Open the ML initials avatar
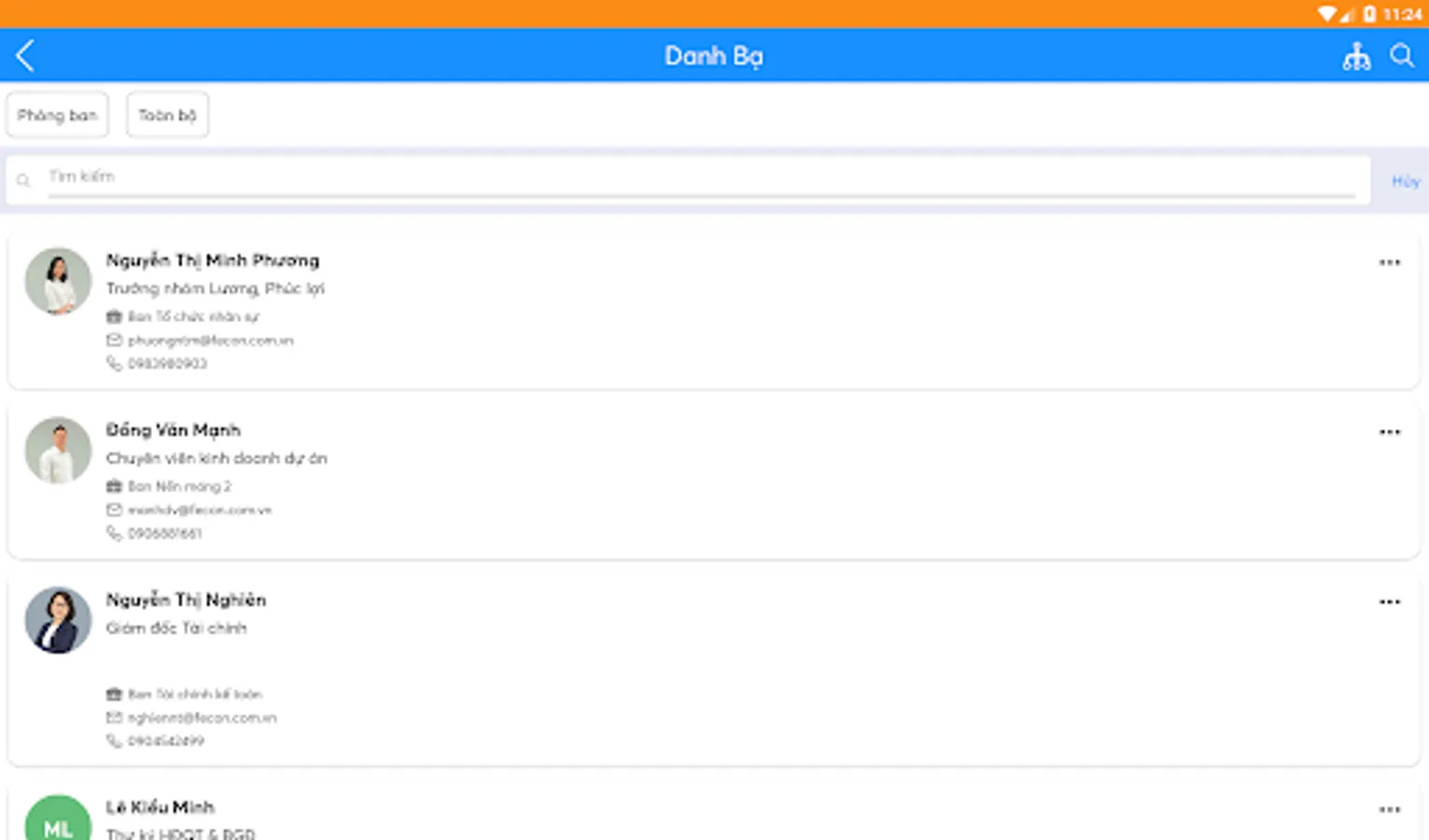Screen dimensions: 1429x840 click(x=58, y=819)
